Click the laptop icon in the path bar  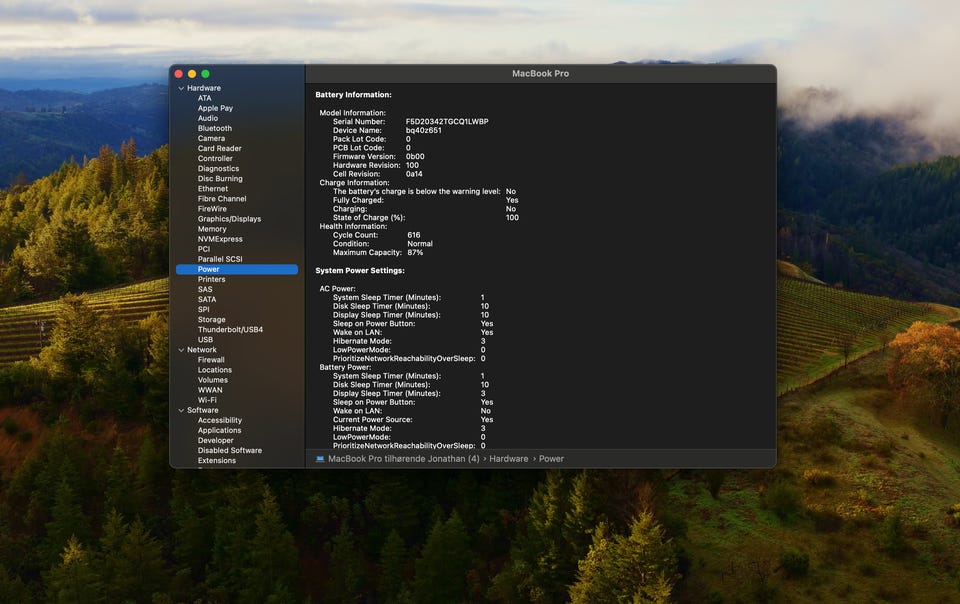point(320,459)
